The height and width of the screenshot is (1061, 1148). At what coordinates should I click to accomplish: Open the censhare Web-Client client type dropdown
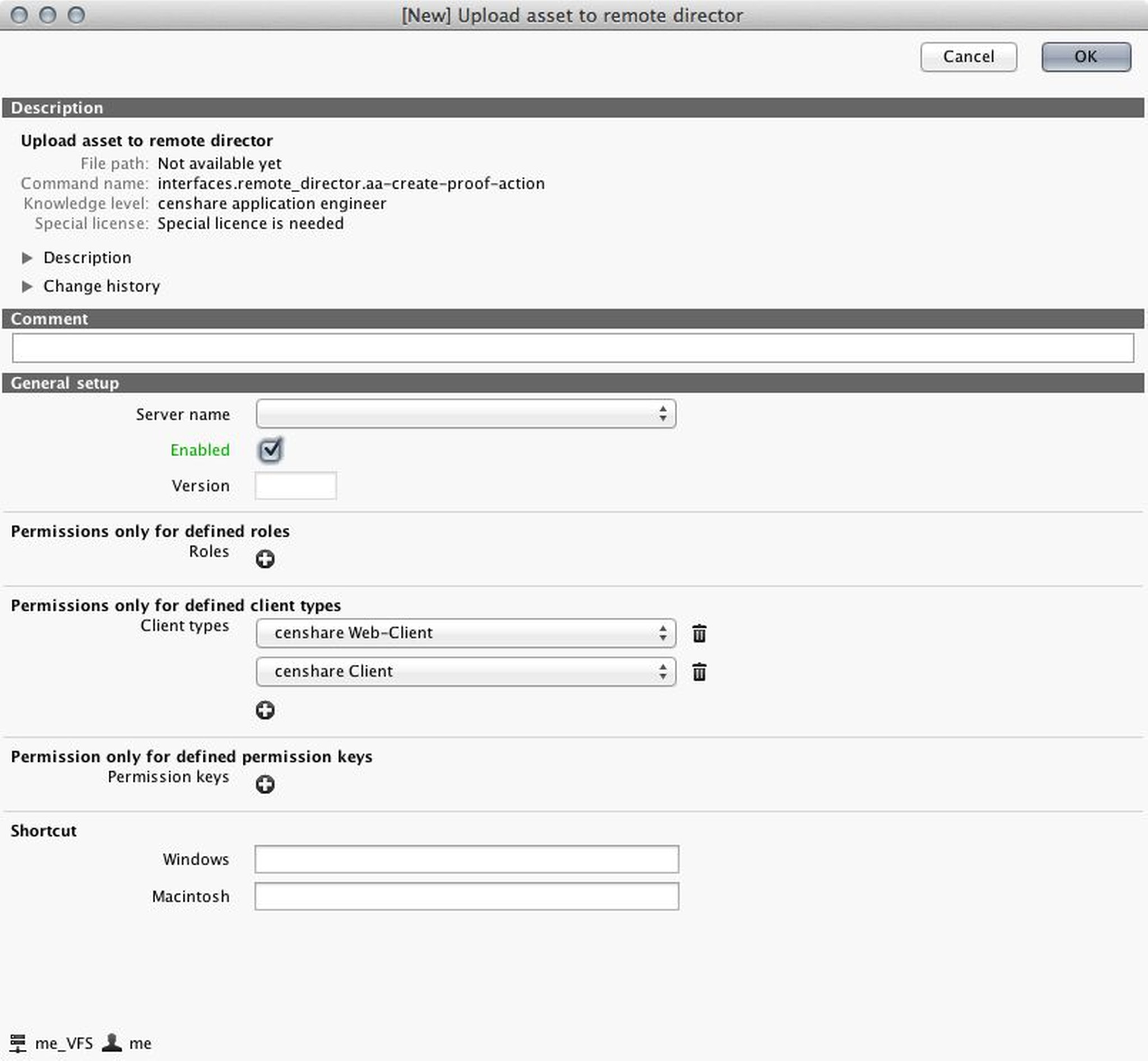tap(465, 633)
